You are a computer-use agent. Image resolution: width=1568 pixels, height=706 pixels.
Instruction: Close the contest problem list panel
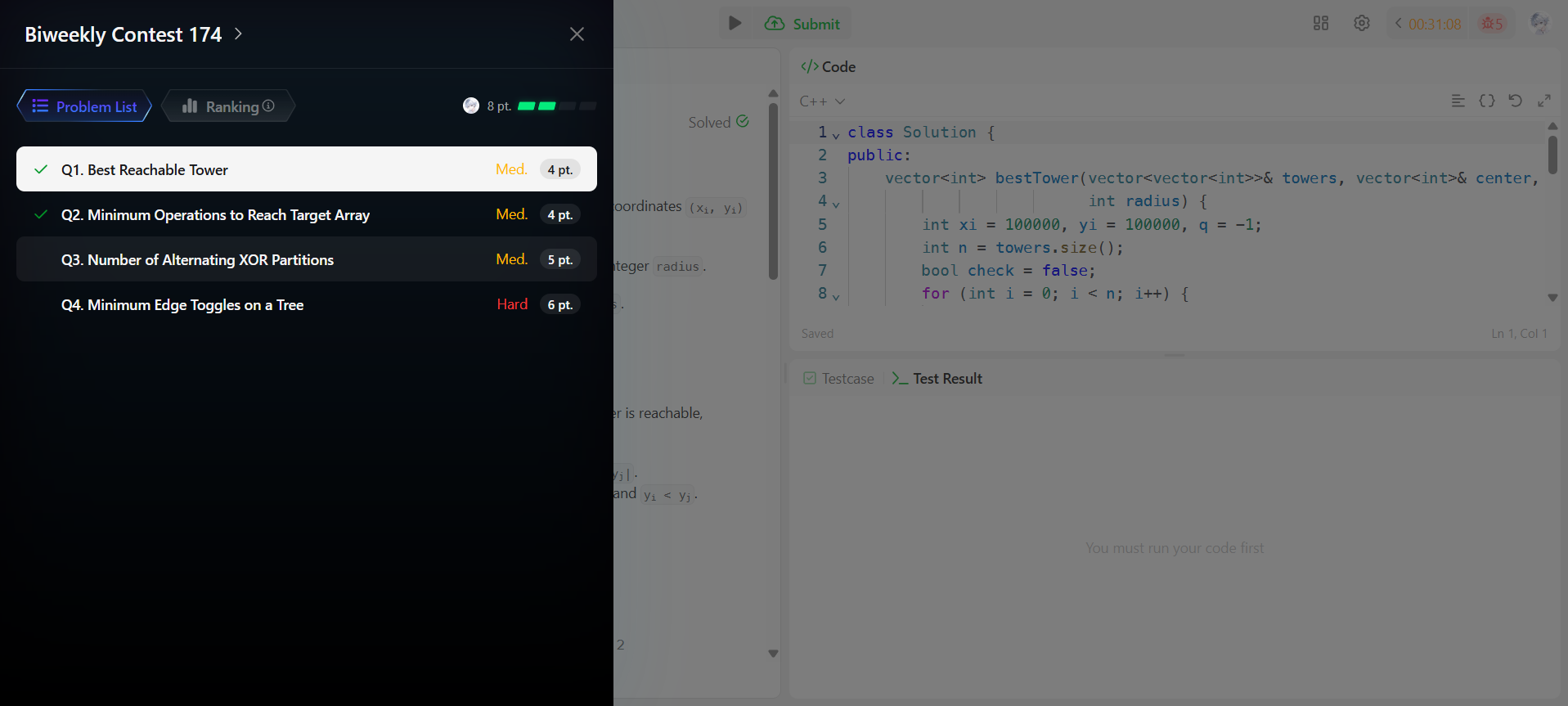(577, 34)
